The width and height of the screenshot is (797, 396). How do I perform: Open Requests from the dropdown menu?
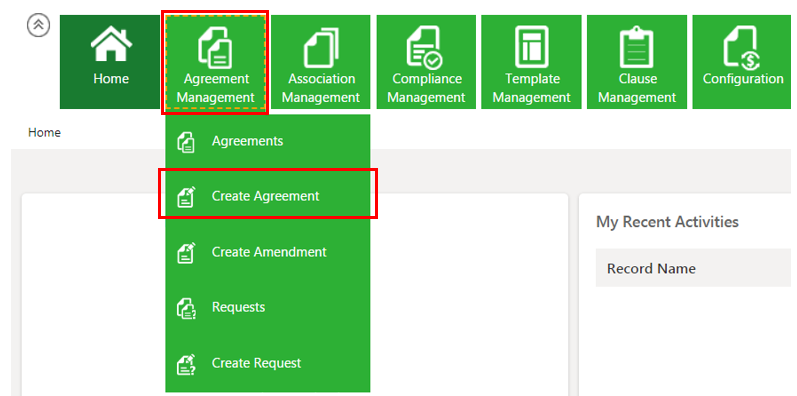click(x=267, y=308)
